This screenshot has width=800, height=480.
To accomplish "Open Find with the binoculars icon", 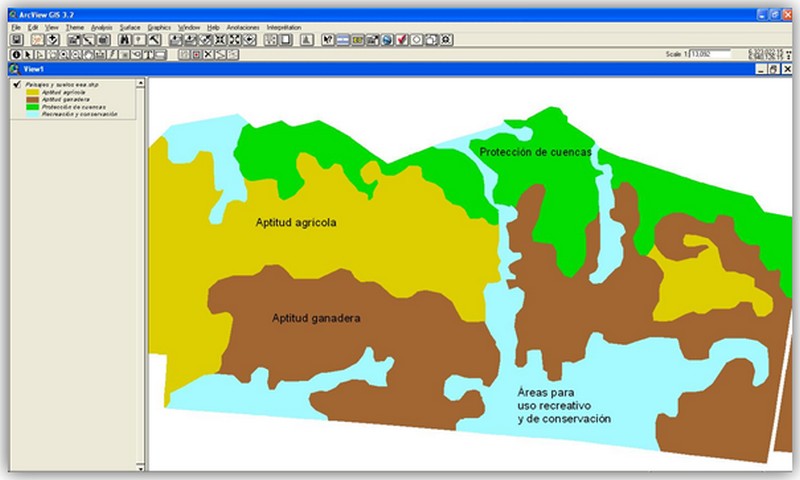I will pyautogui.click(x=125, y=39).
